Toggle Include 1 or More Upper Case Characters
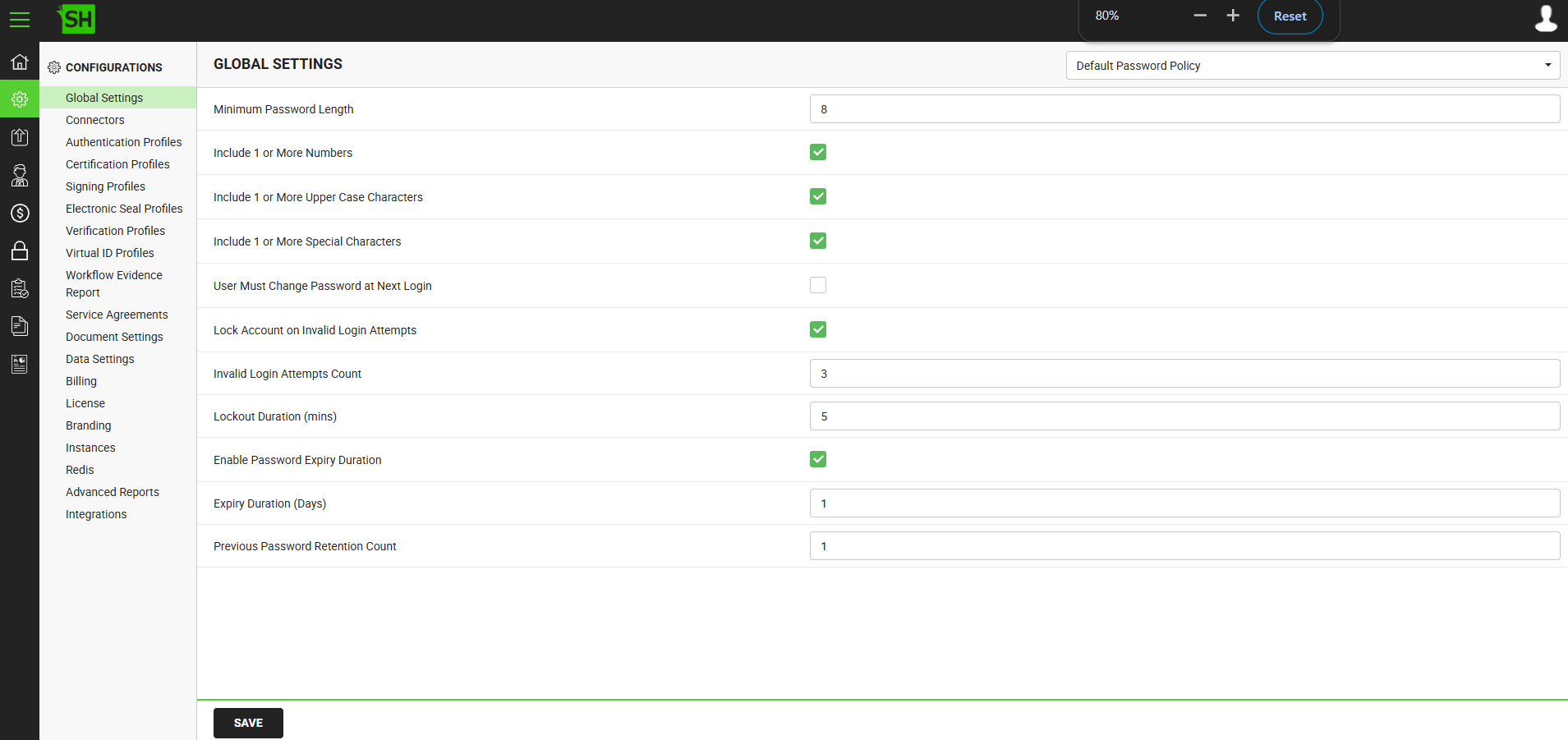This screenshot has width=1568, height=740. (x=818, y=196)
